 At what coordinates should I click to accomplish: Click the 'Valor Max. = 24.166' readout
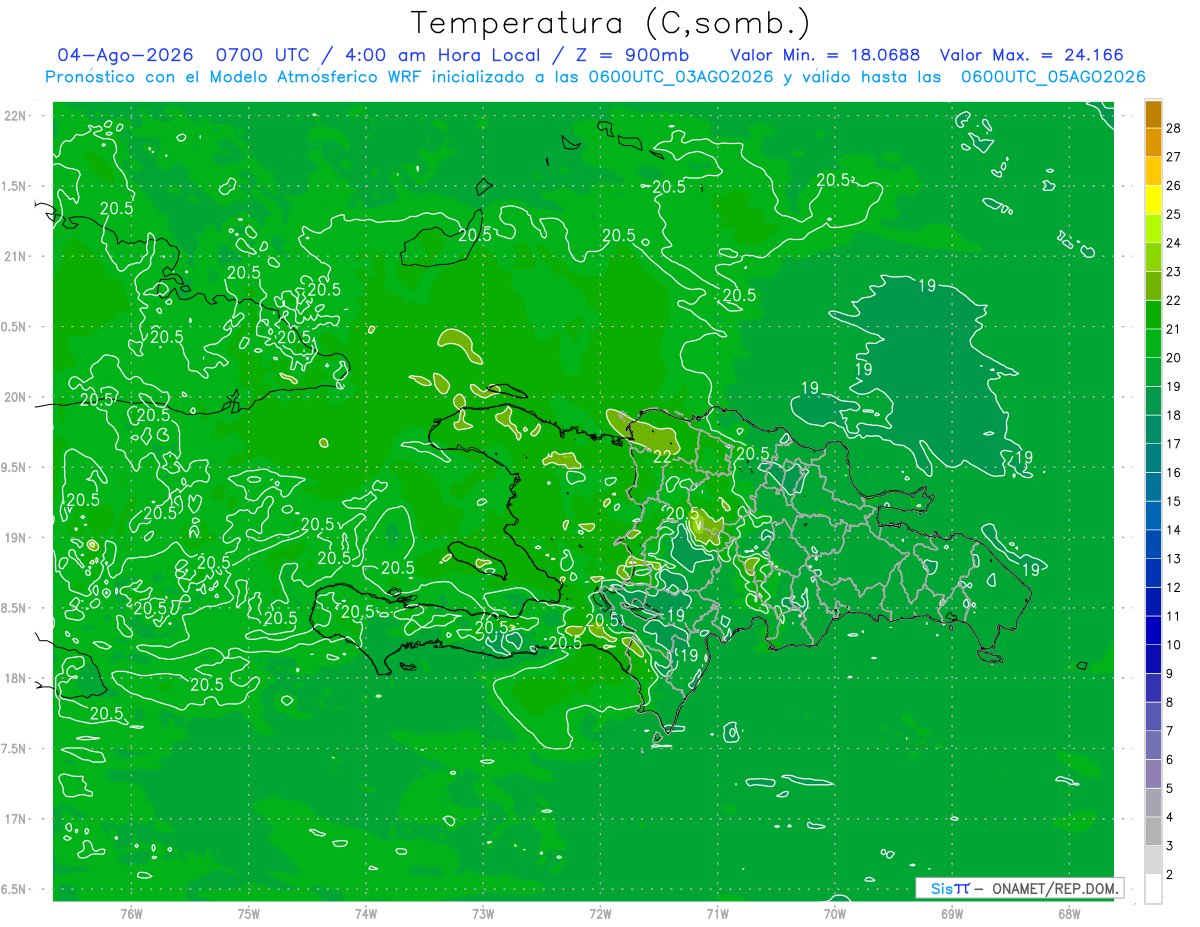click(x=1031, y=55)
